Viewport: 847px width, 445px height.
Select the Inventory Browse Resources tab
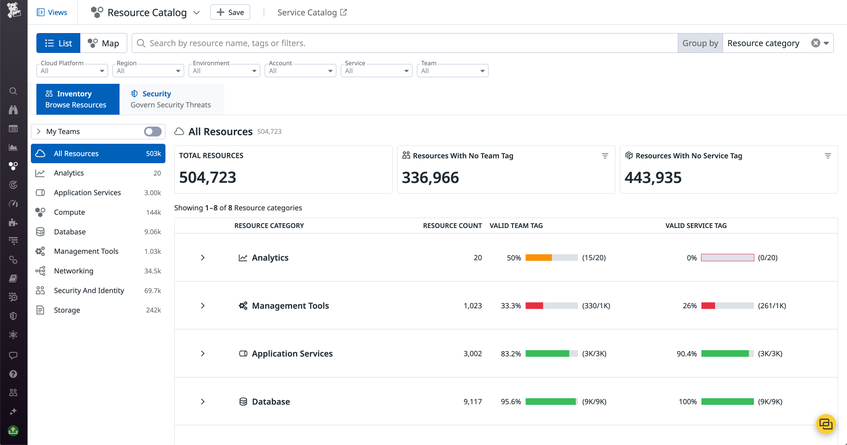click(x=78, y=99)
